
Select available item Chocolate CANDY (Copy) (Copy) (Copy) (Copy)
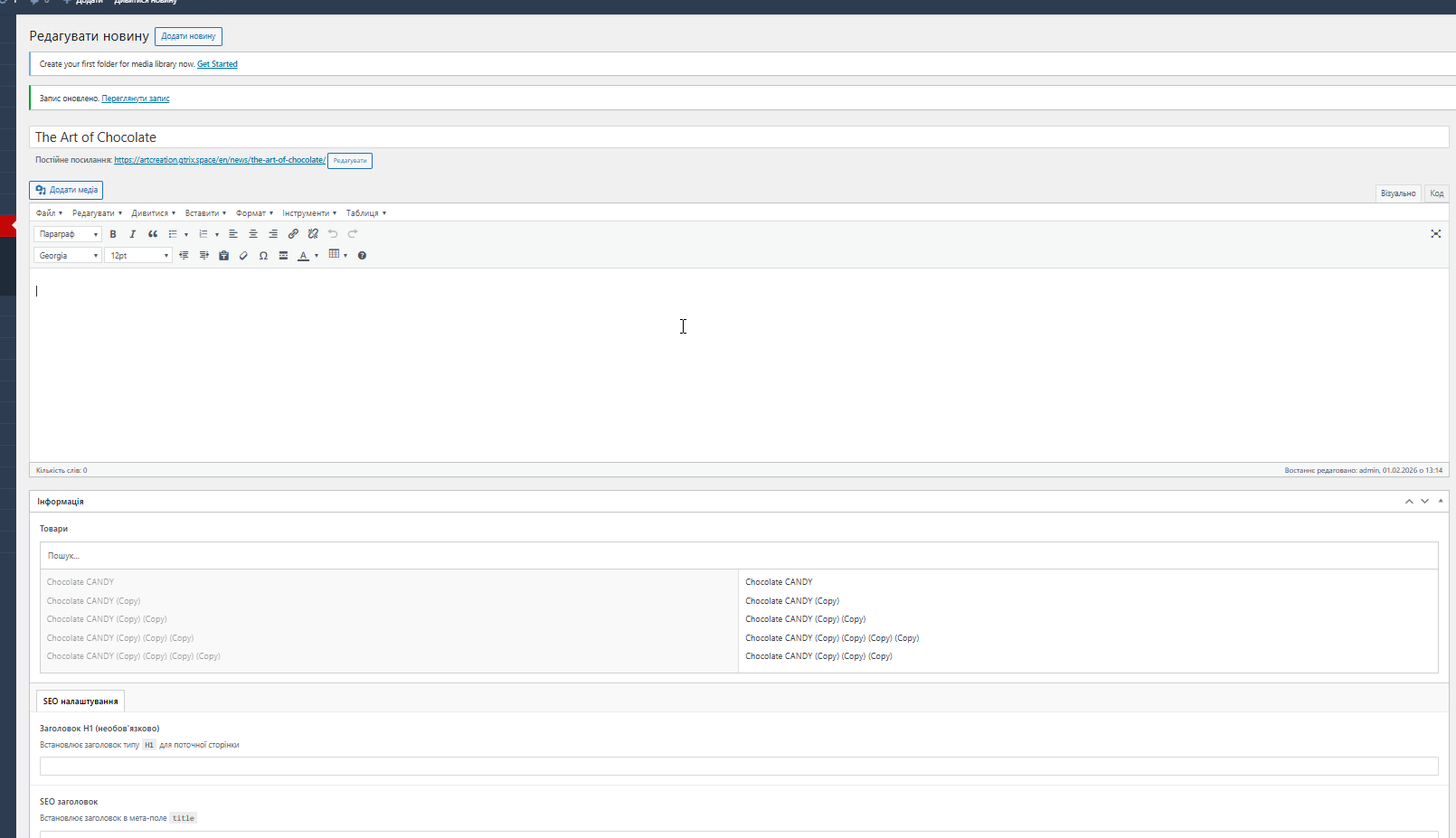[x=134, y=656]
